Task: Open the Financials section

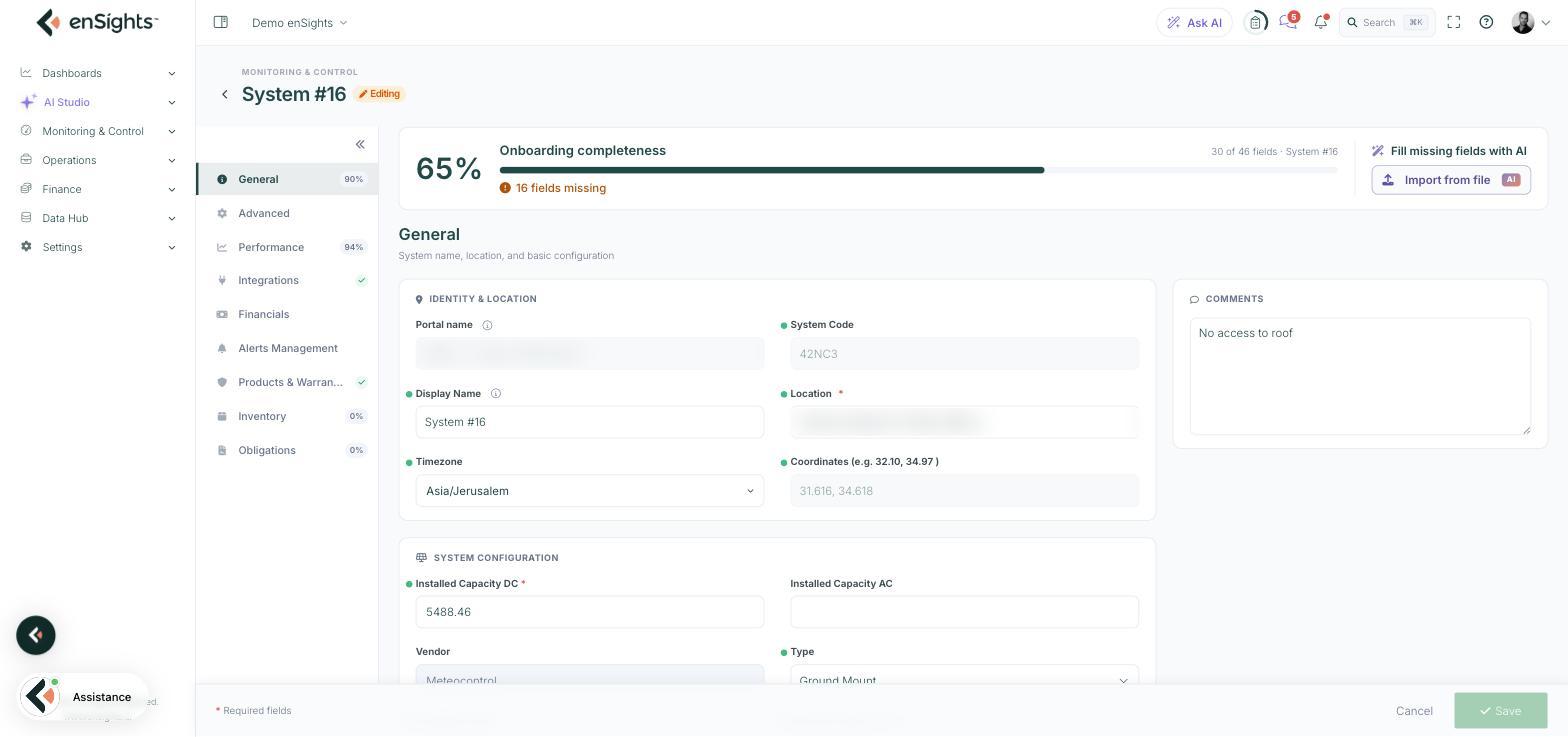Action: [x=288, y=314]
